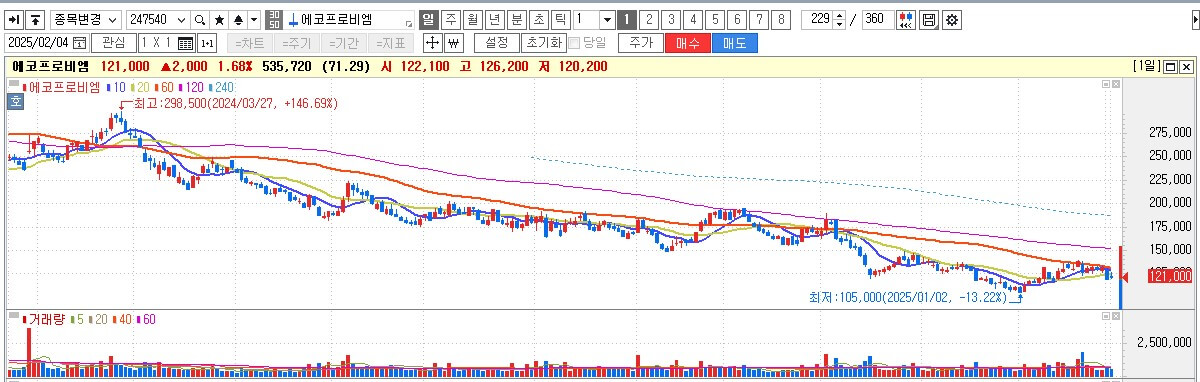Click the collapse-to-top arrow icon
The width and height of the screenshot is (1200, 382).
35,20
